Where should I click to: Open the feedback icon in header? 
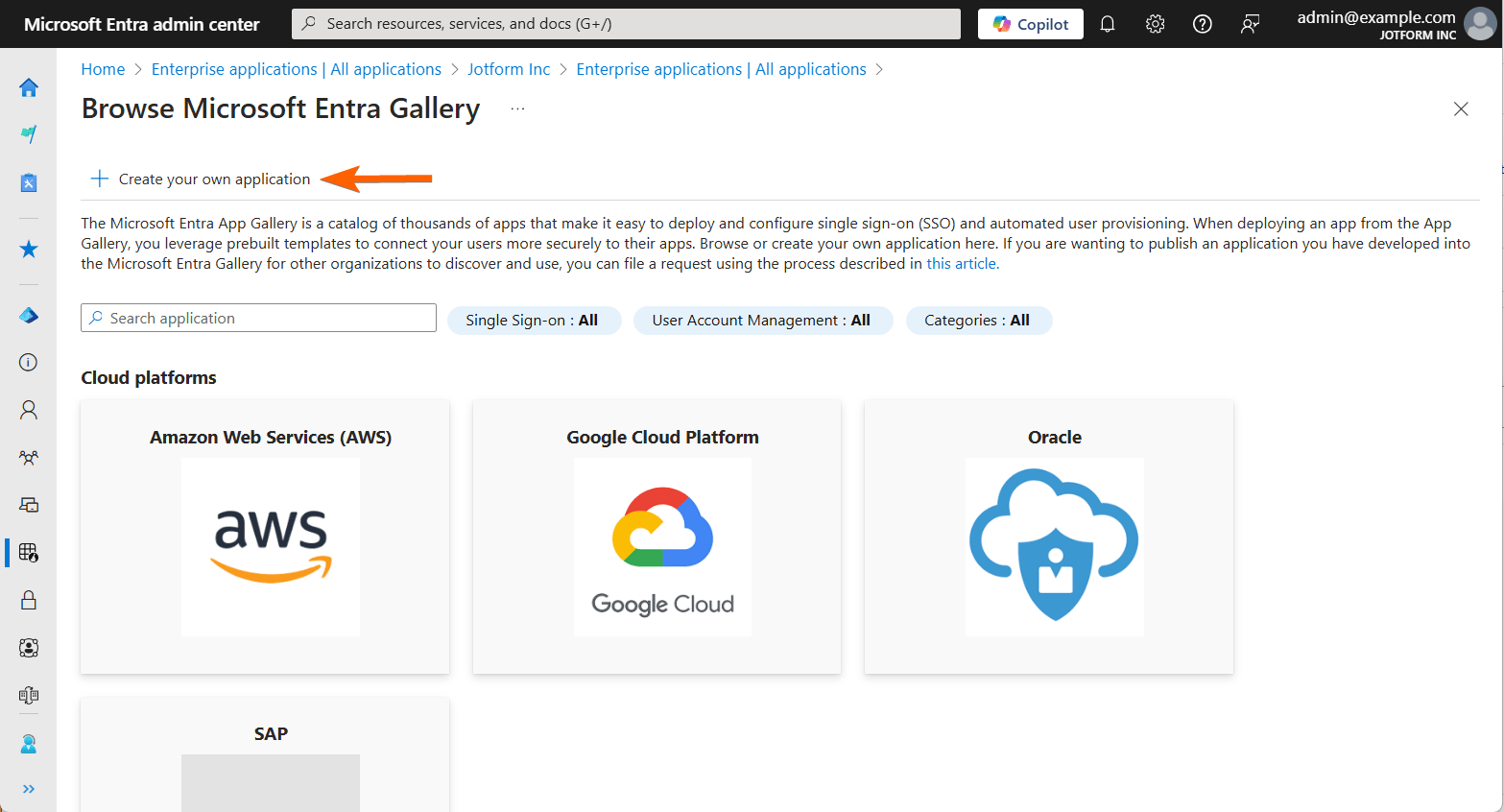click(x=1250, y=24)
